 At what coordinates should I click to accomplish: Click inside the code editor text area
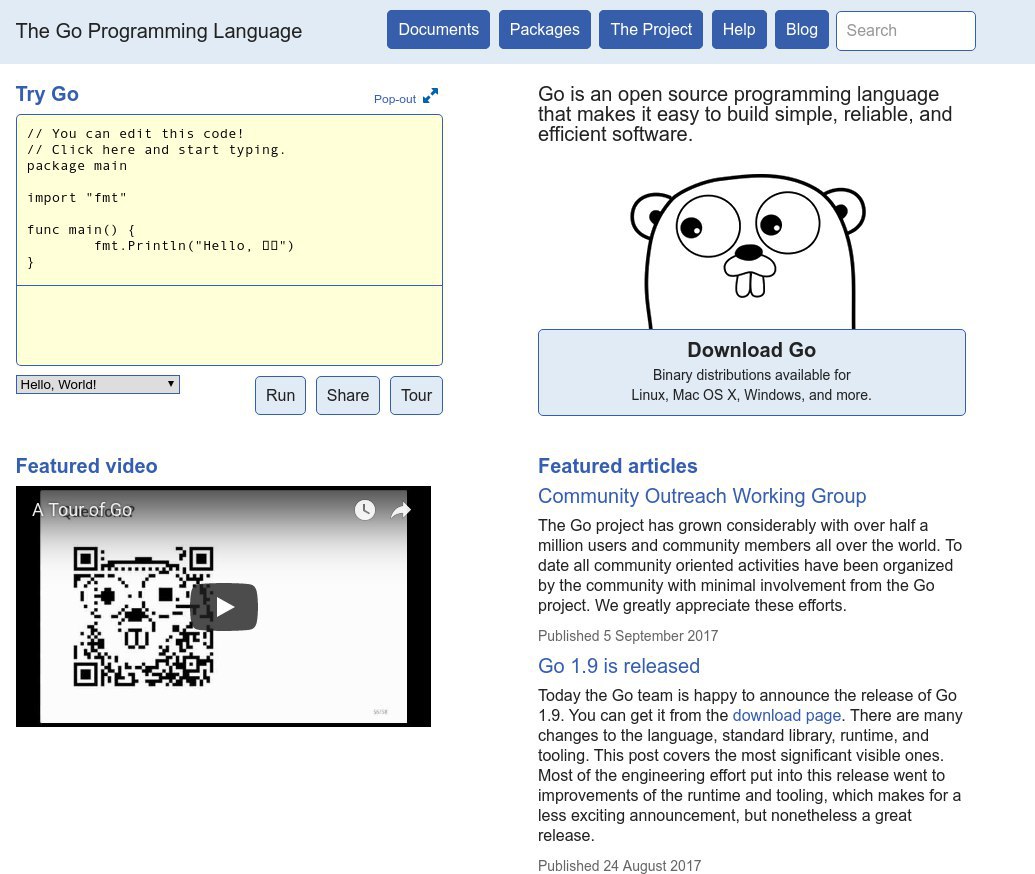click(229, 200)
